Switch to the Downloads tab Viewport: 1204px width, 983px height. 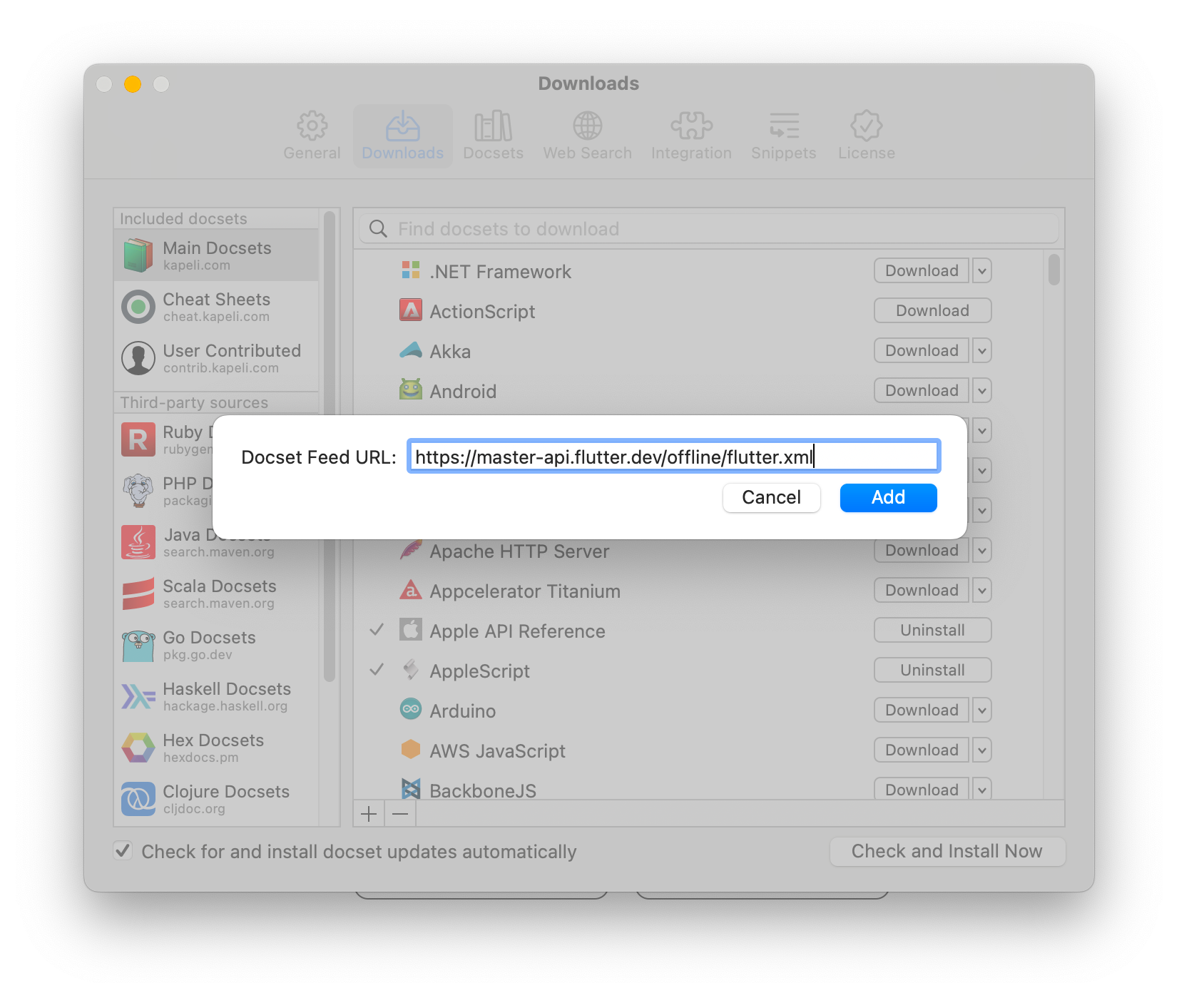pyautogui.click(x=402, y=136)
